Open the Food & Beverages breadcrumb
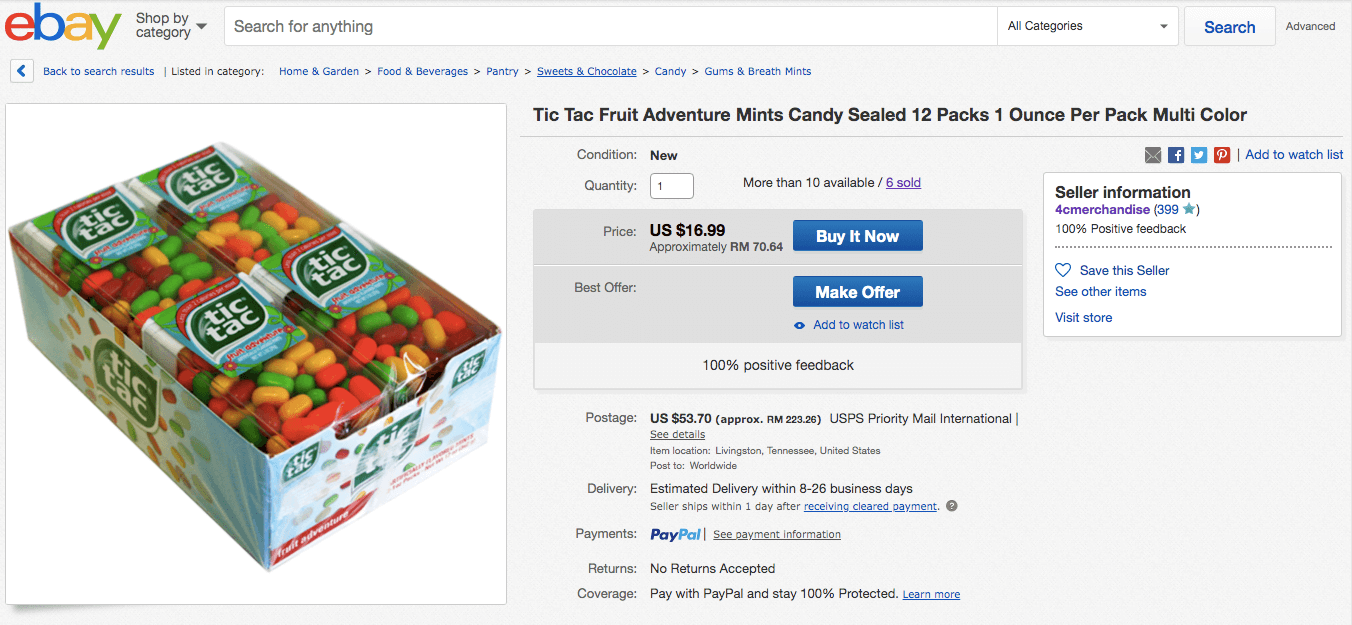Image resolution: width=1352 pixels, height=625 pixels. 422,71
